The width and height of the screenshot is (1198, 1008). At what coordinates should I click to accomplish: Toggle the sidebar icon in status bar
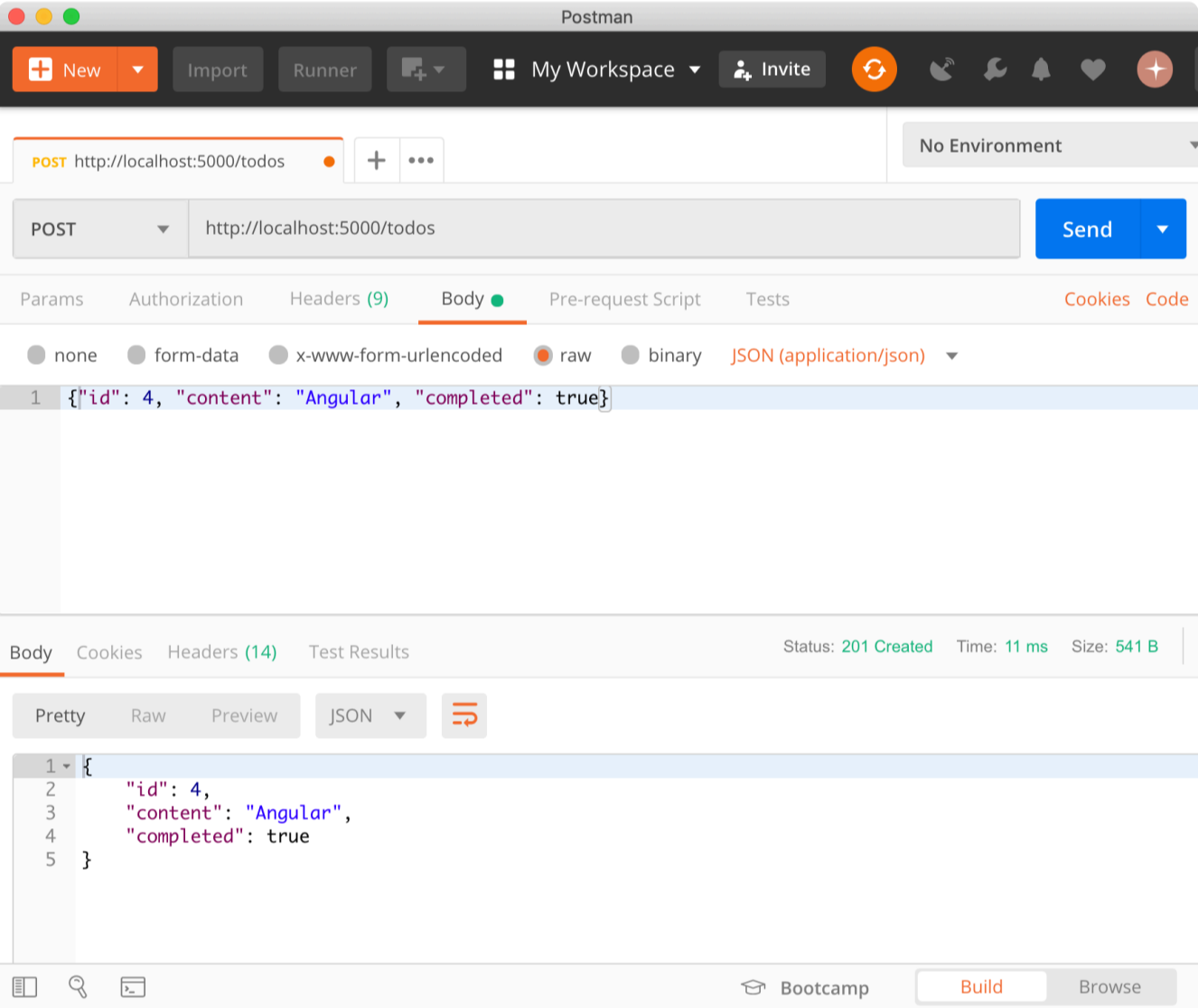pos(25,987)
